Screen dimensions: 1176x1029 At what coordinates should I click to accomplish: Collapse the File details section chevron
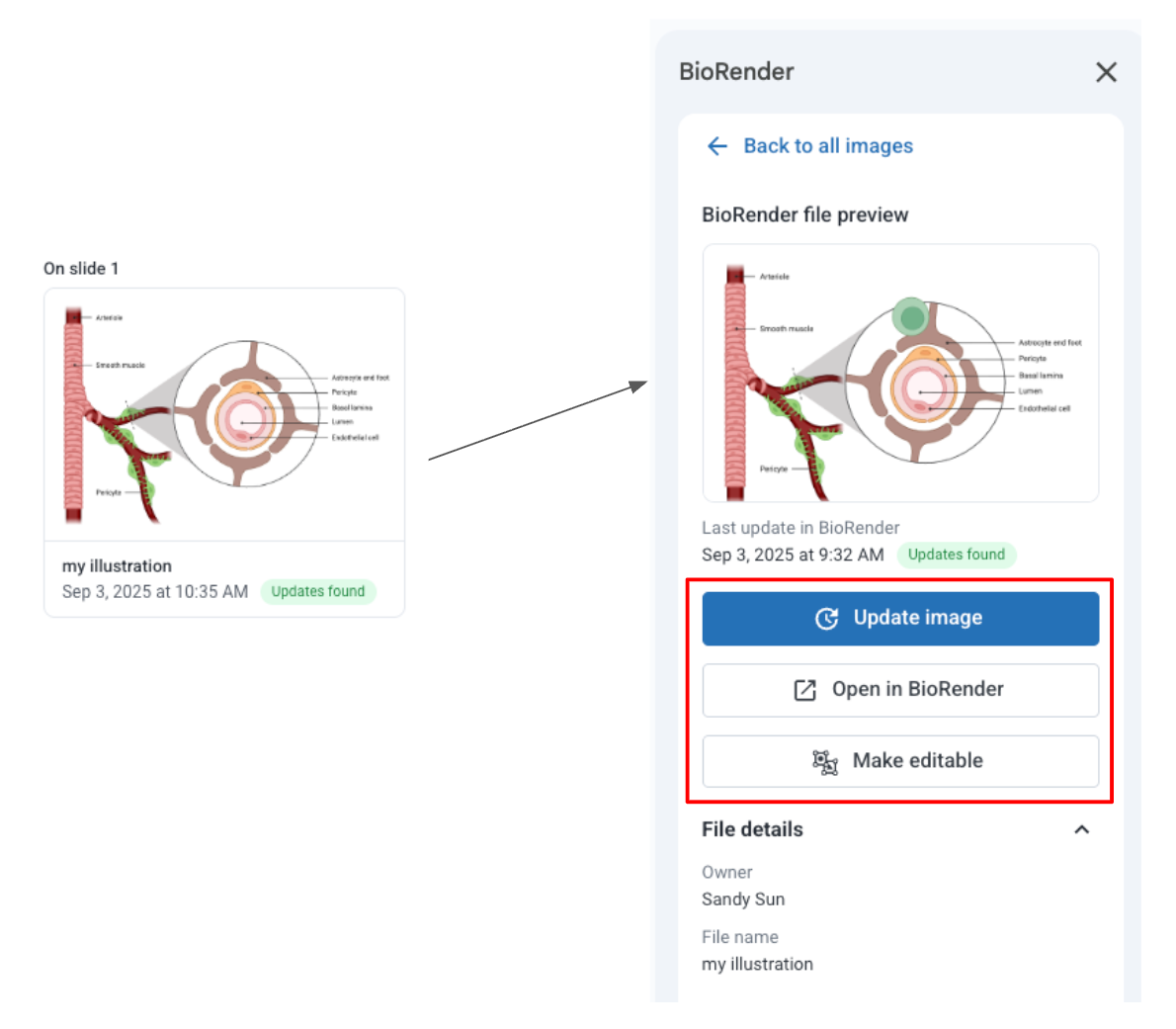1082,829
